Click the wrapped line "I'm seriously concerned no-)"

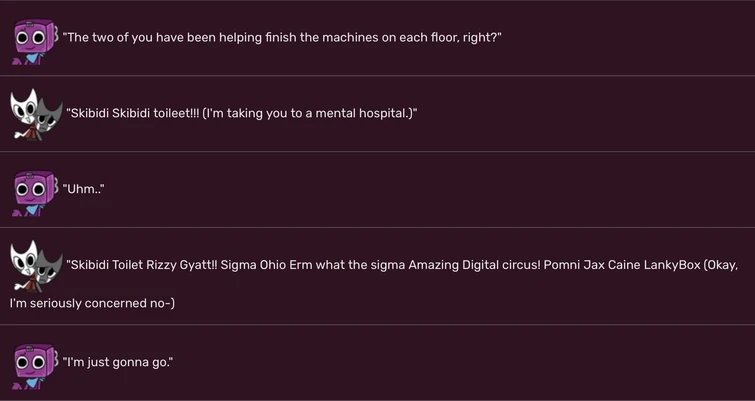click(x=92, y=302)
